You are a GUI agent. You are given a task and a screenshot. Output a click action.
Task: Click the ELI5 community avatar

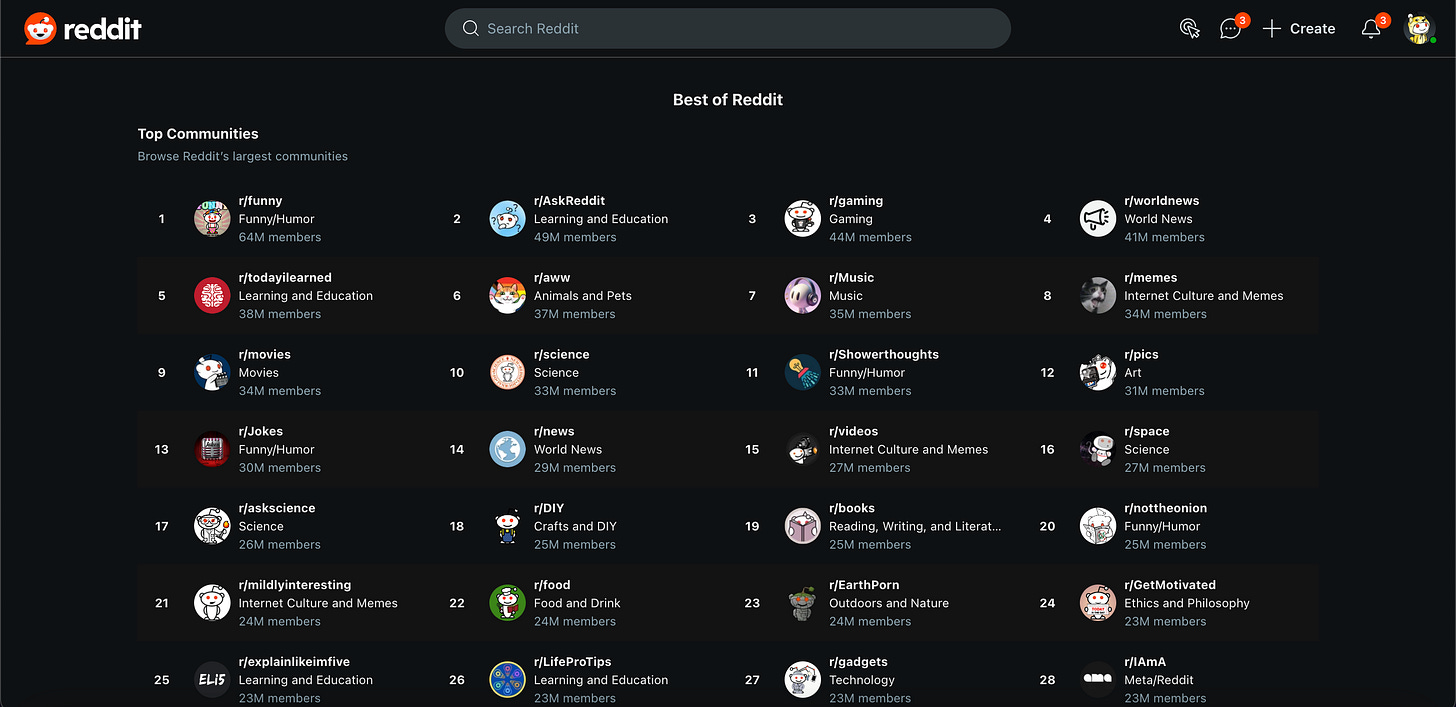[212, 680]
